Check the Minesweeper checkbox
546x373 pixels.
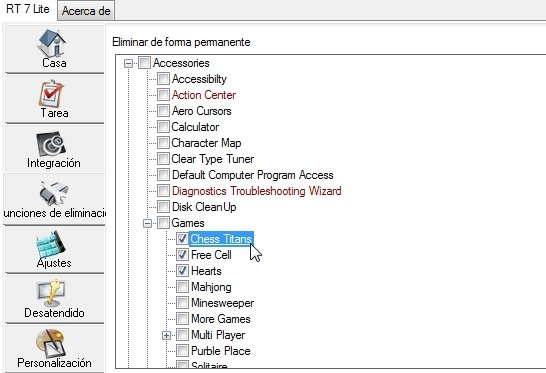182,303
